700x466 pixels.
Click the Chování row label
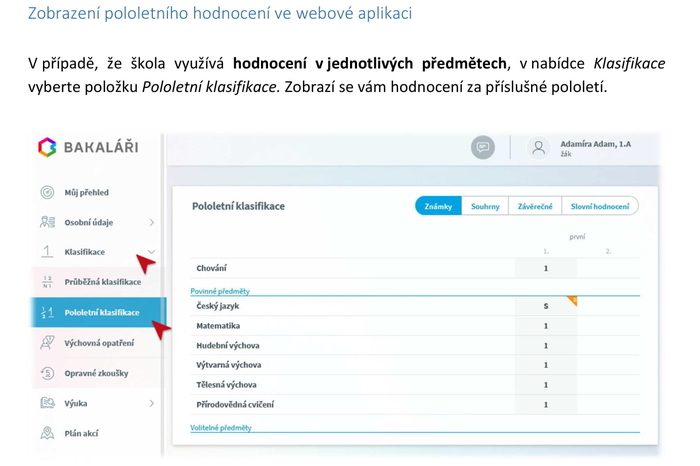coord(211,268)
